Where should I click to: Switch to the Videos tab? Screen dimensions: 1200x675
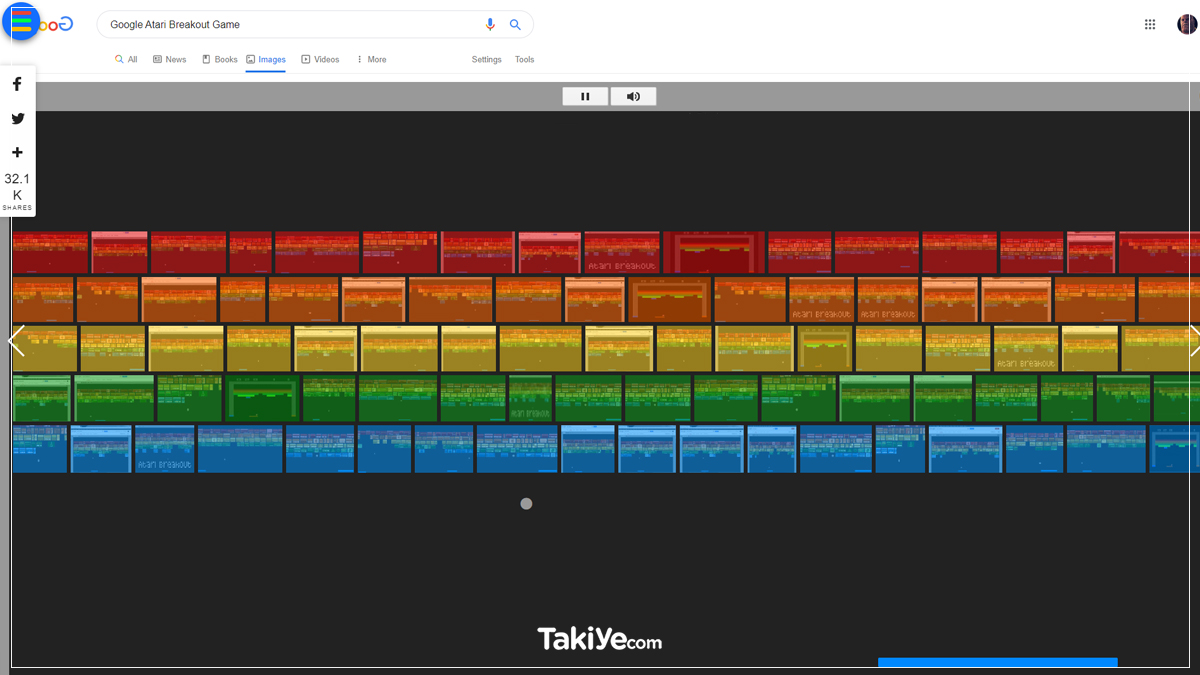[x=320, y=60]
